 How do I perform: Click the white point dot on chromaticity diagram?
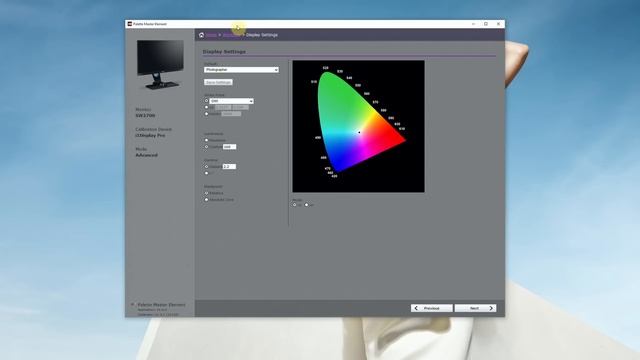click(359, 132)
